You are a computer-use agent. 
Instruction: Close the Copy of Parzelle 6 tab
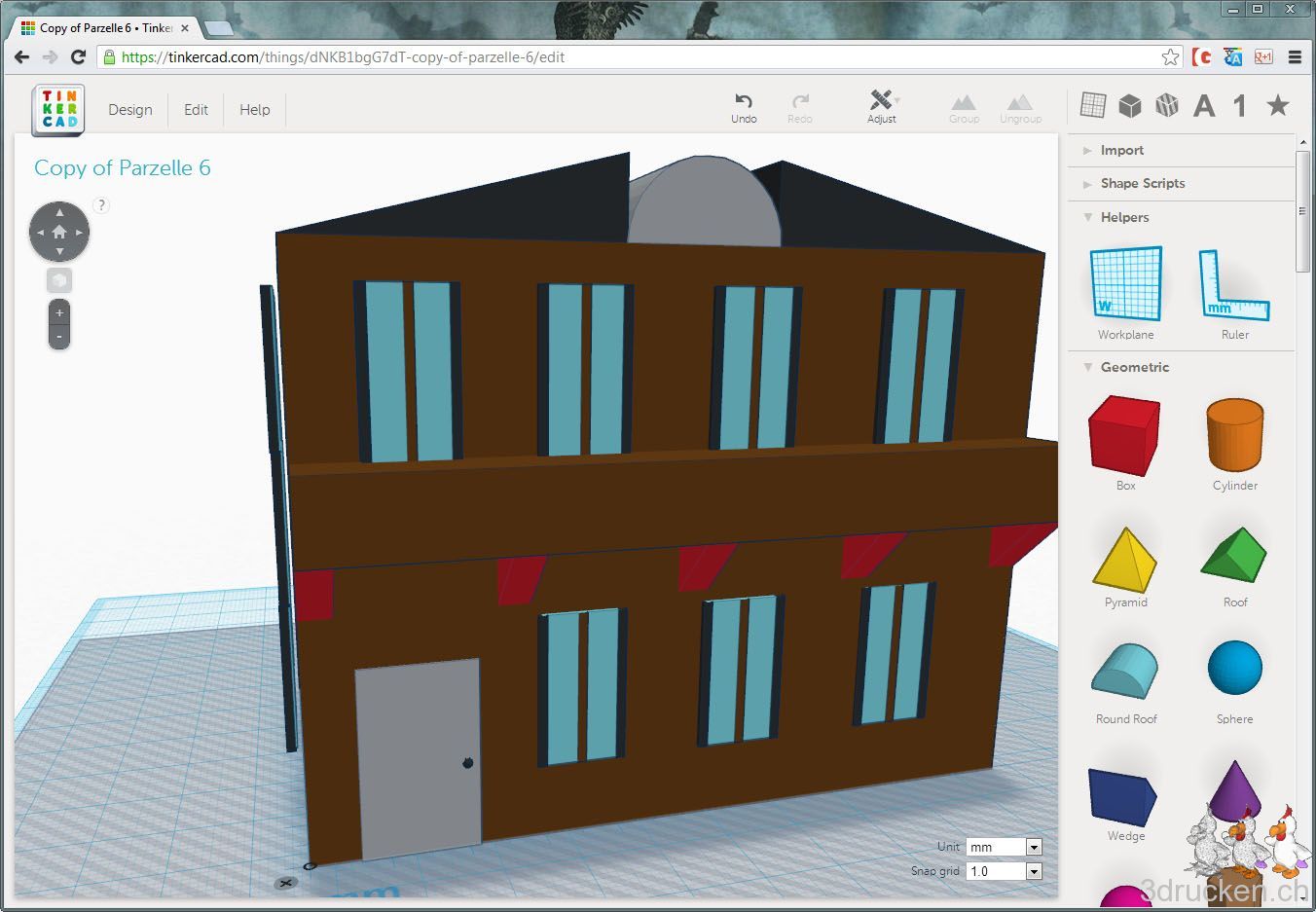[185, 28]
